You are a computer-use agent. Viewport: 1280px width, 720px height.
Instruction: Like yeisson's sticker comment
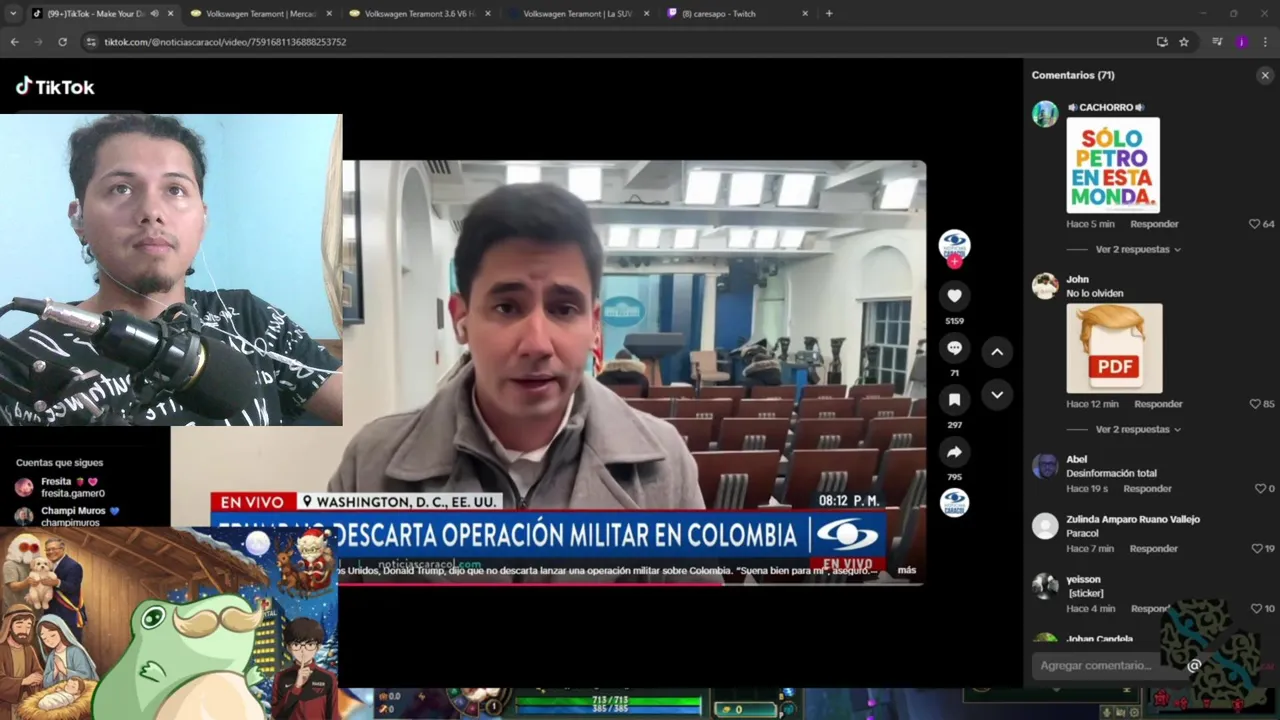click(x=1256, y=609)
